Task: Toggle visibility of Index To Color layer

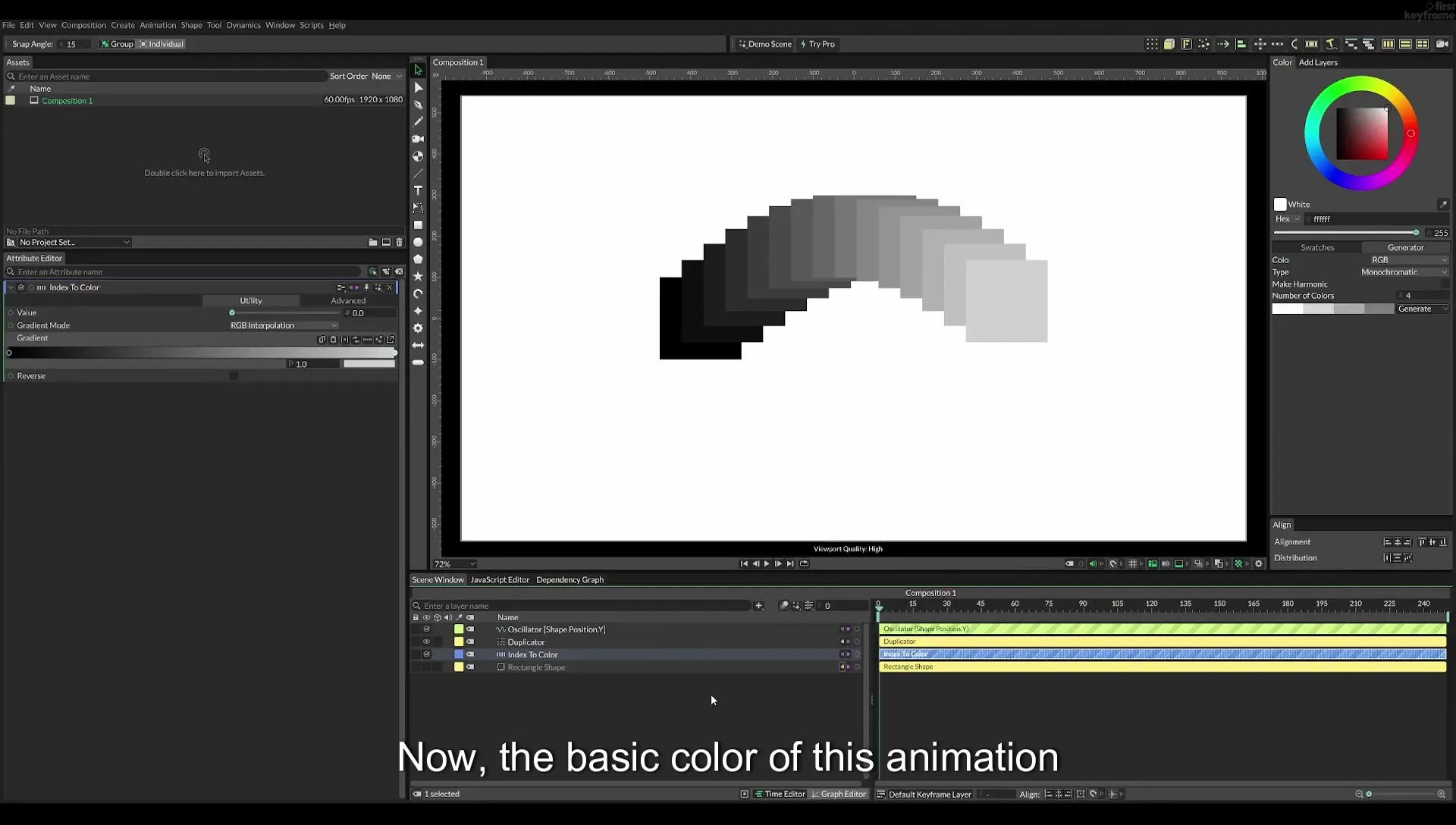Action: click(426, 654)
